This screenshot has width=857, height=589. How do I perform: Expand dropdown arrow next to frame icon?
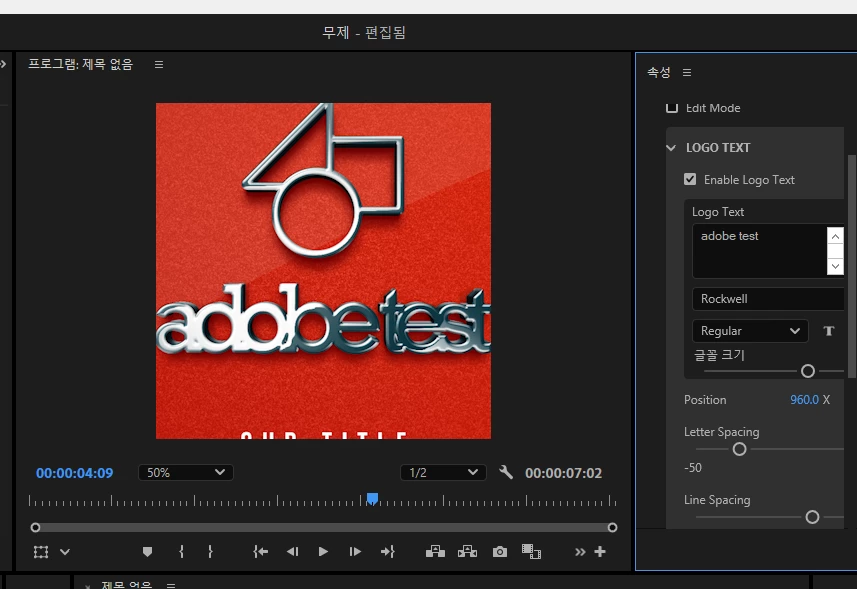coord(65,552)
